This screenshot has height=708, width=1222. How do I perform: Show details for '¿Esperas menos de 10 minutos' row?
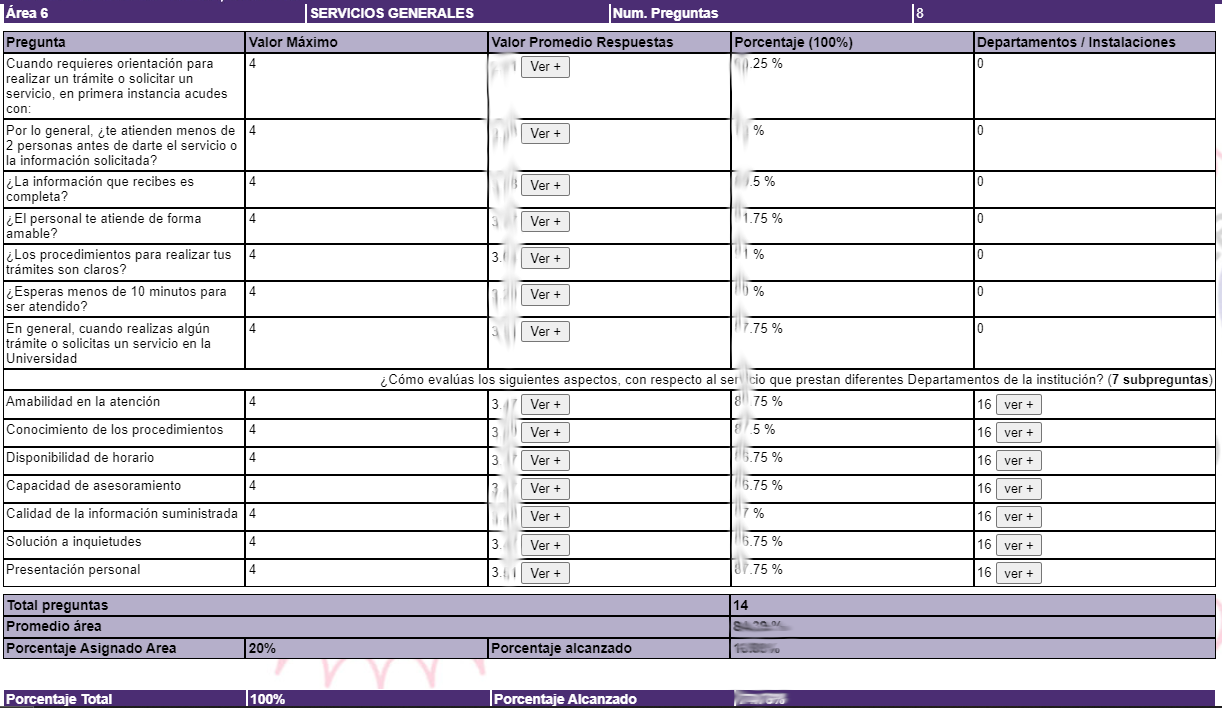(x=545, y=295)
